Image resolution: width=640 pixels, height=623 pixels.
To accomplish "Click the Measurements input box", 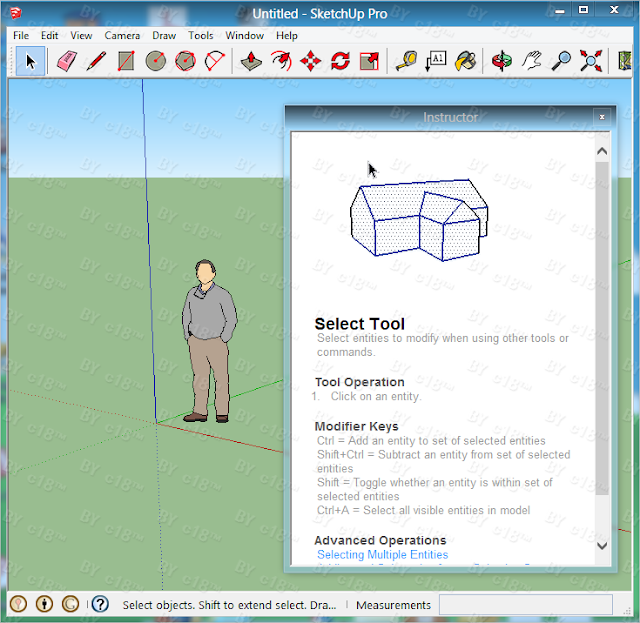I will pos(525,604).
